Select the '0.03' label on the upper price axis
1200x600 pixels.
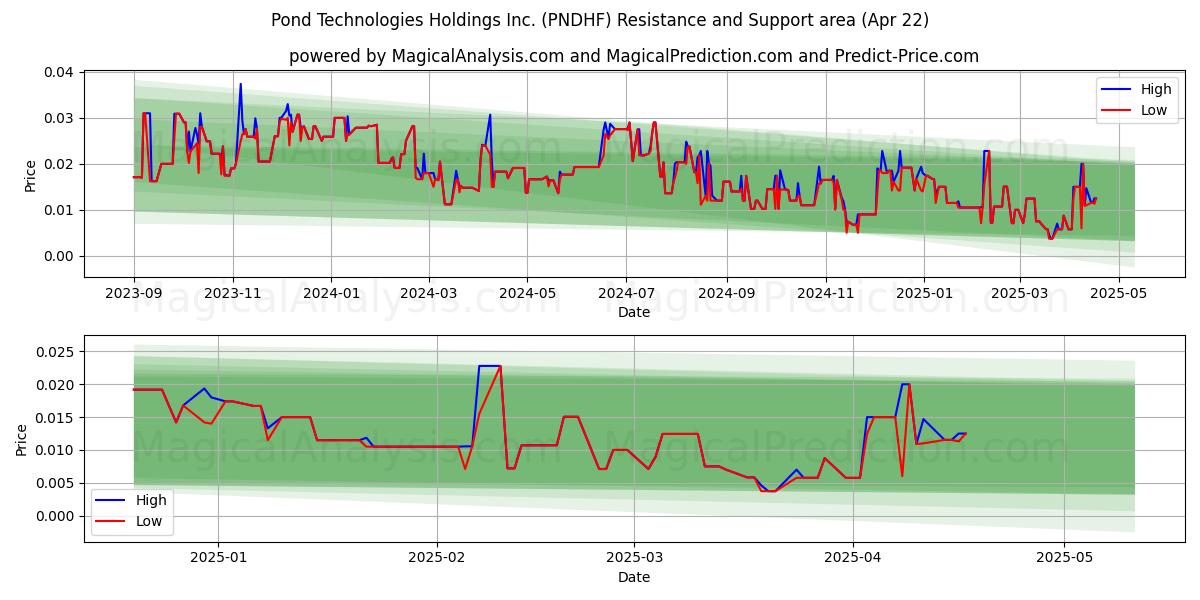(x=60, y=118)
